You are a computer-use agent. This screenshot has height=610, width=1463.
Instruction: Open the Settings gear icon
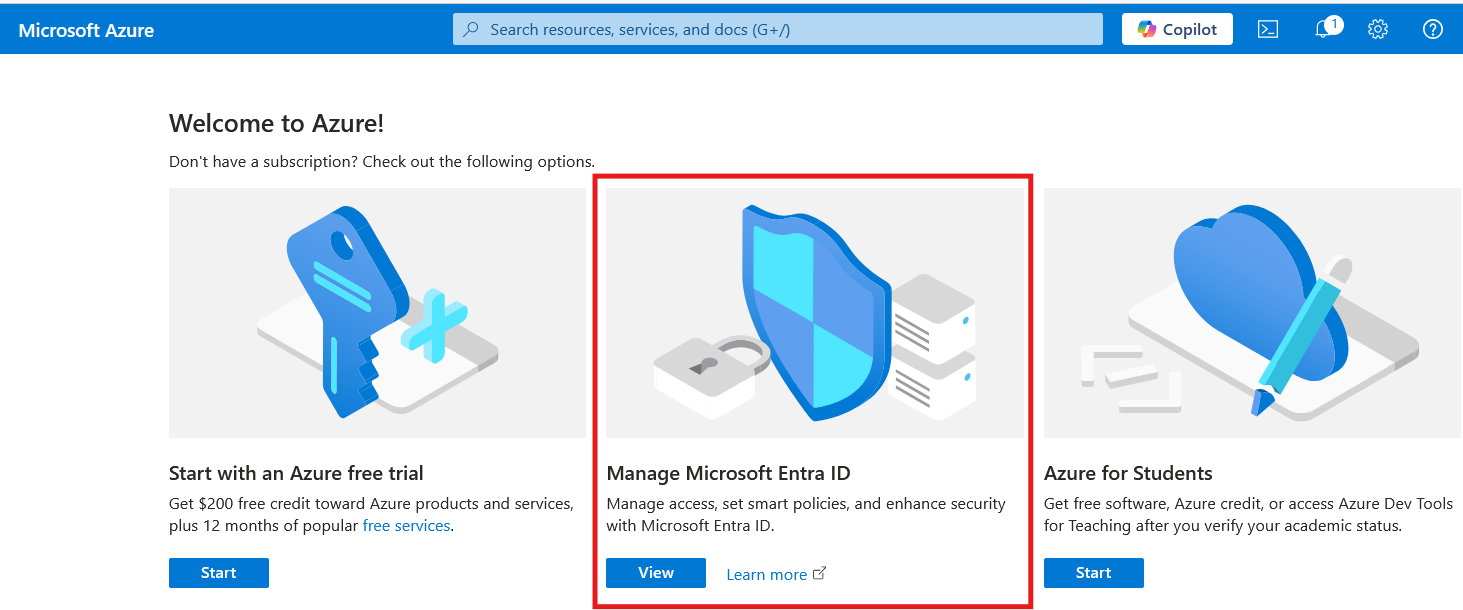[1378, 29]
